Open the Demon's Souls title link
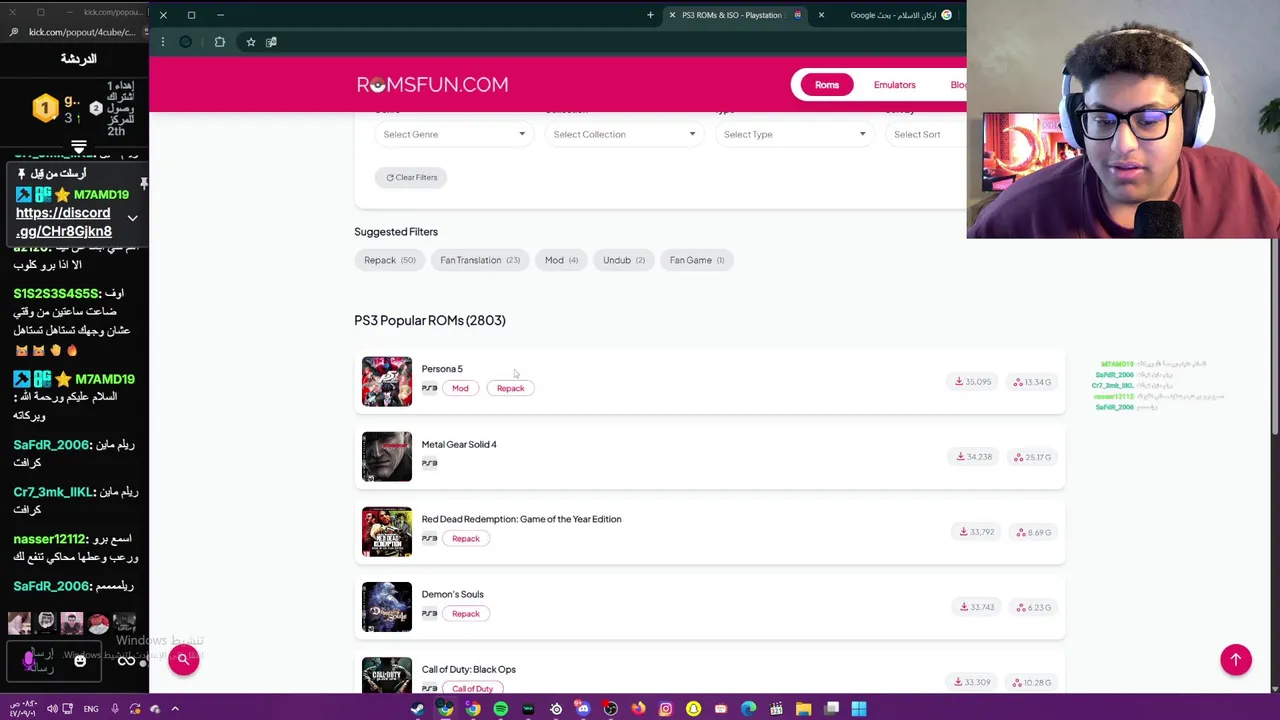The width and height of the screenshot is (1280, 720). 452,594
